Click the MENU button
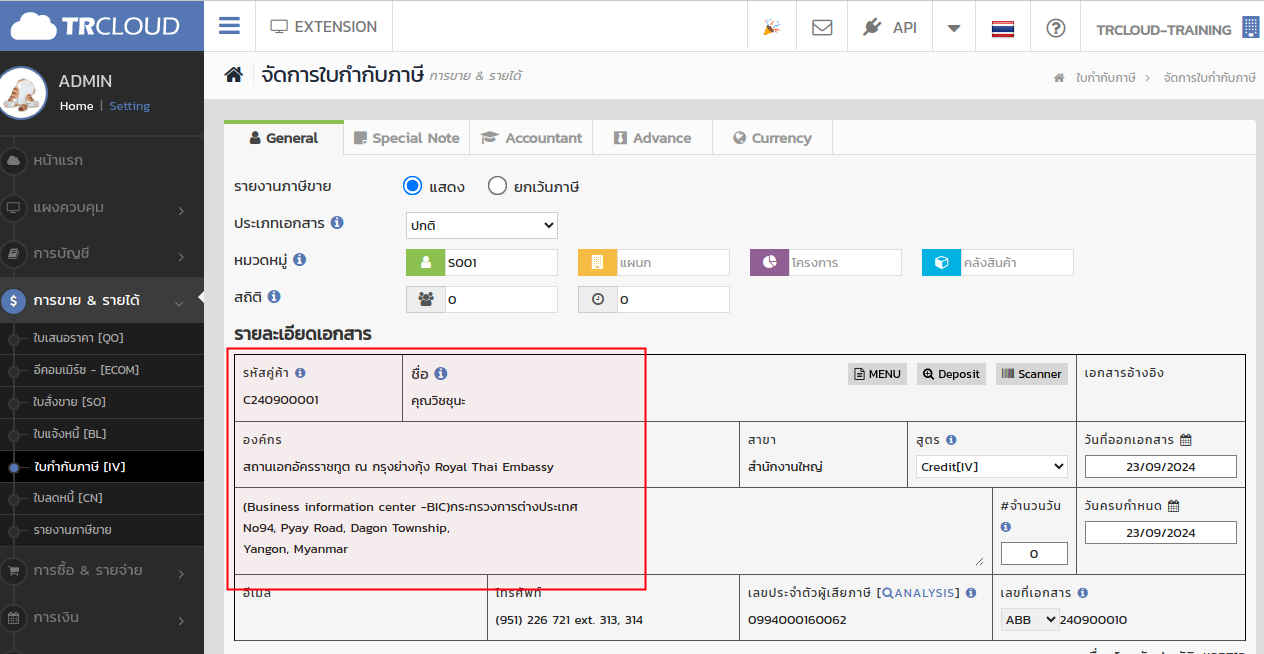The image size is (1264, 654). click(877, 373)
